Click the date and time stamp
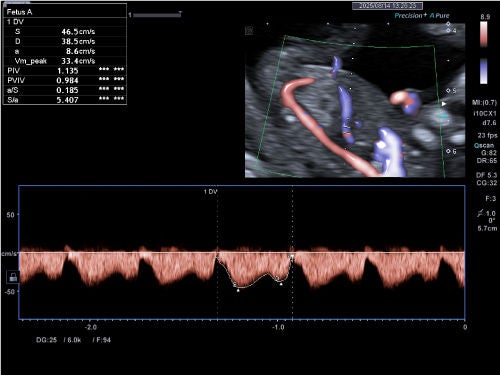This screenshot has height=375, width=500. pos(387,6)
